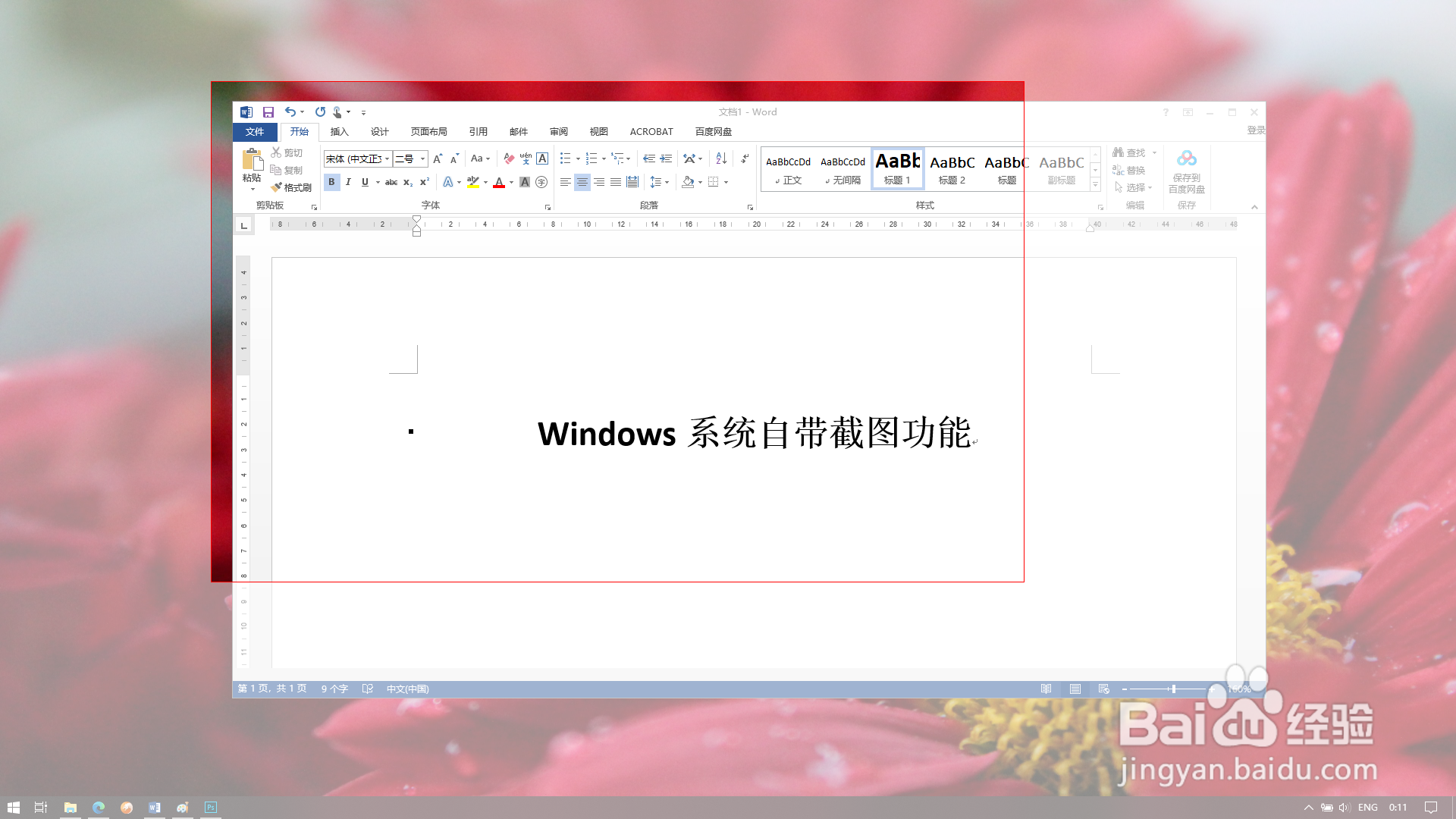Screen dimensions: 1456x819
Task: Apply superscript formatting
Action: click(x=425, y=182)
